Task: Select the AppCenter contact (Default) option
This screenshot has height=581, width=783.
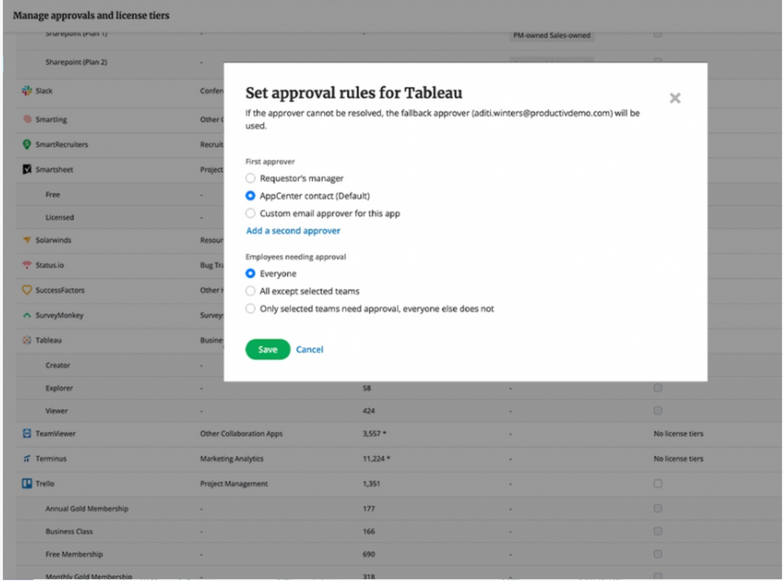Action: (x=251, y=196)
